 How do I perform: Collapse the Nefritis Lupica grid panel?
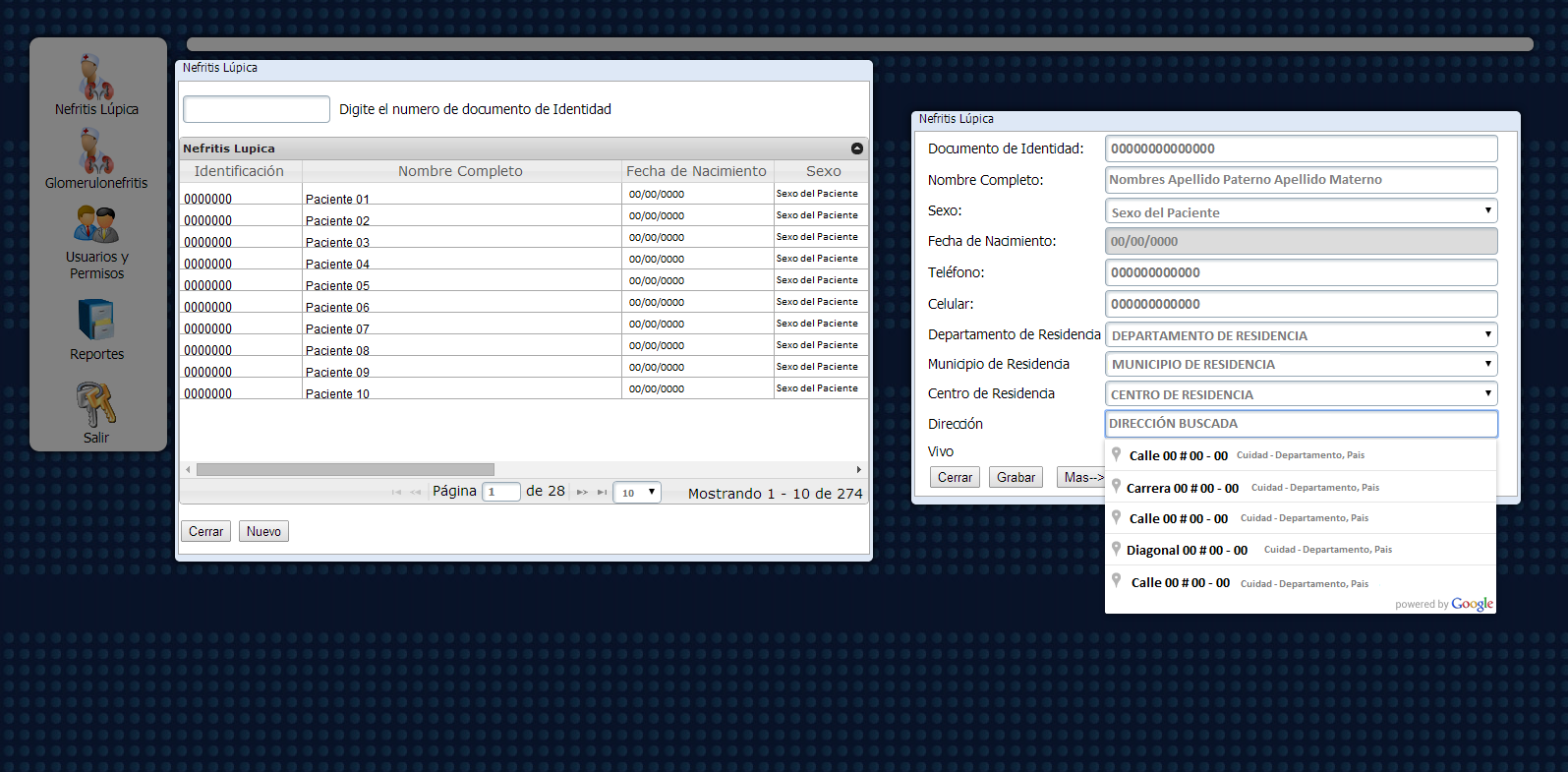(856, 148)
